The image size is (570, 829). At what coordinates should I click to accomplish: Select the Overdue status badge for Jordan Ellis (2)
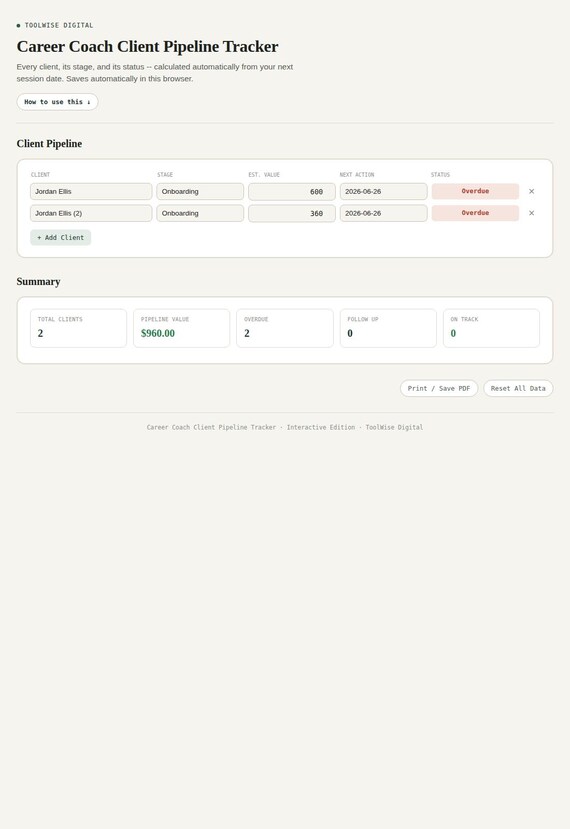pos(475,213)
